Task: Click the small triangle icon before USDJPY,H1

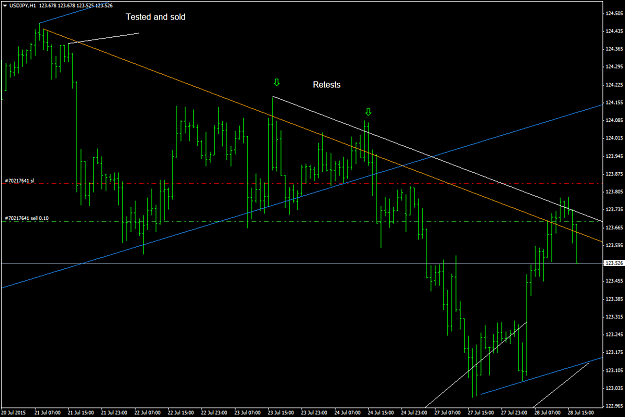Action: (4, 6)
